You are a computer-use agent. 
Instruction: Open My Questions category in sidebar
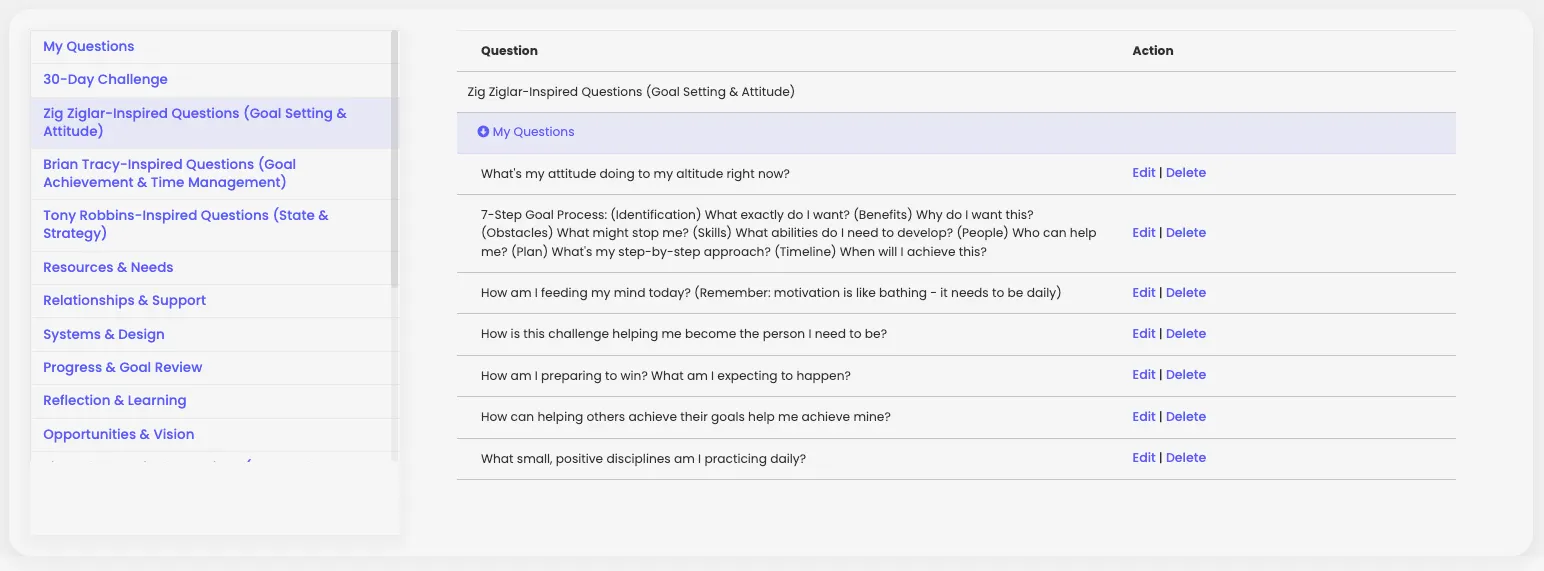pyautogui.click(x=88, y=46)
